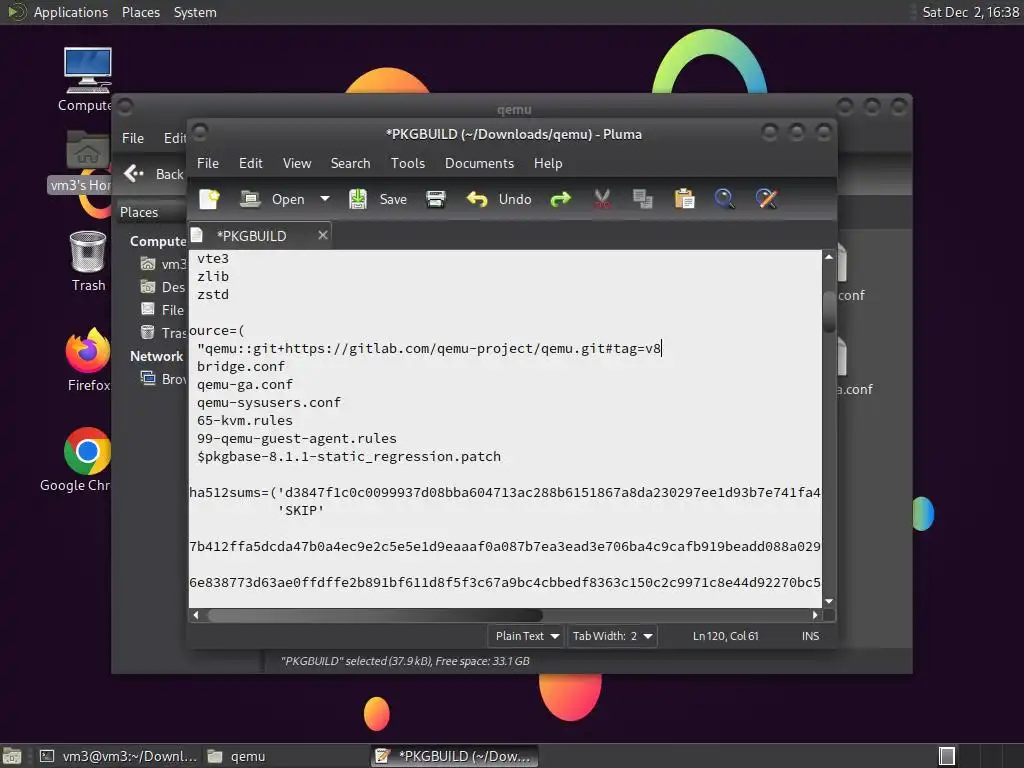Viewport: 1024px width, 768px height.
Task: Click the 'SKIP' checksum line
Action: click(x=301, y=511)
